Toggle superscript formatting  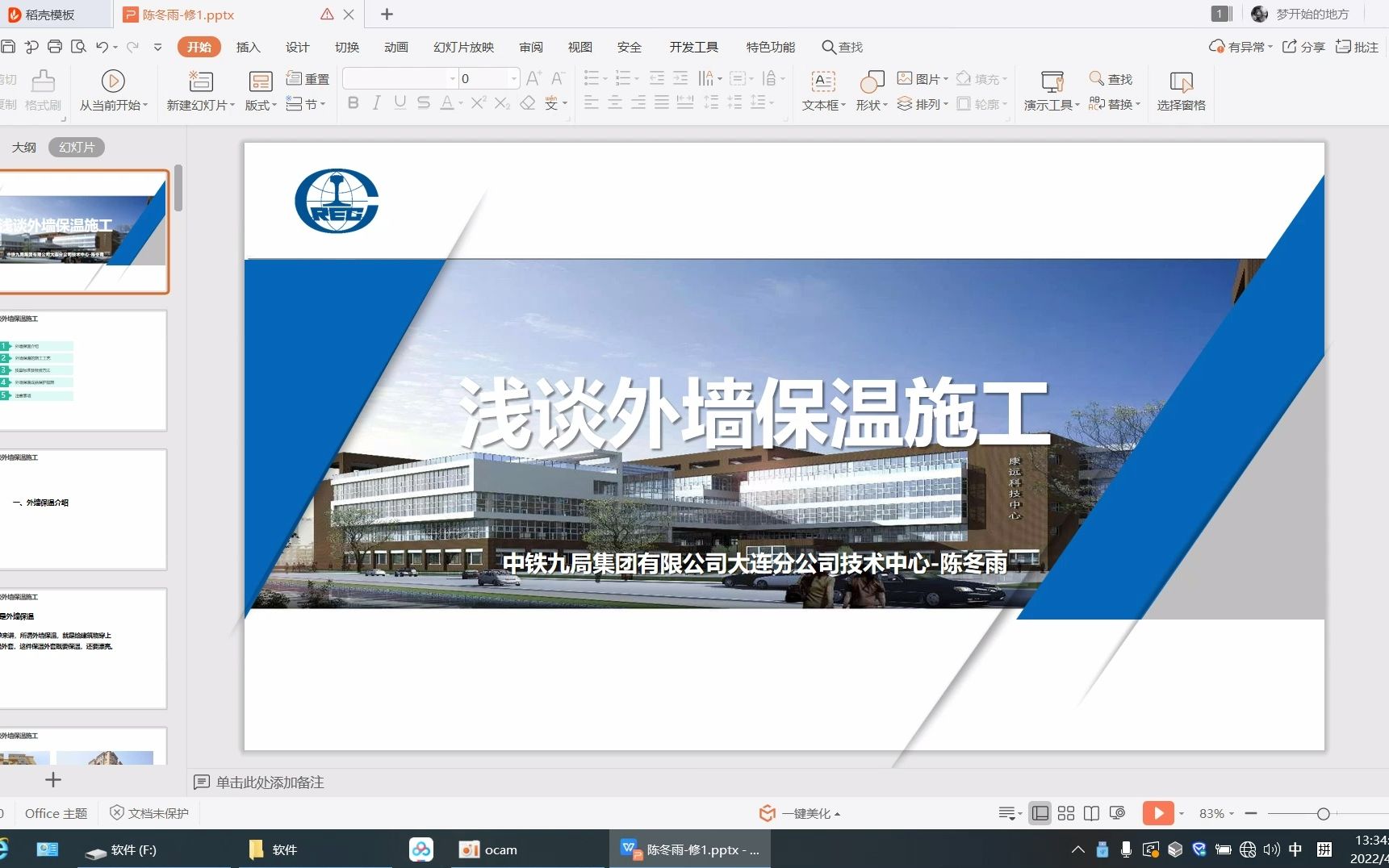pyautogui.click(x=479, y=103)
